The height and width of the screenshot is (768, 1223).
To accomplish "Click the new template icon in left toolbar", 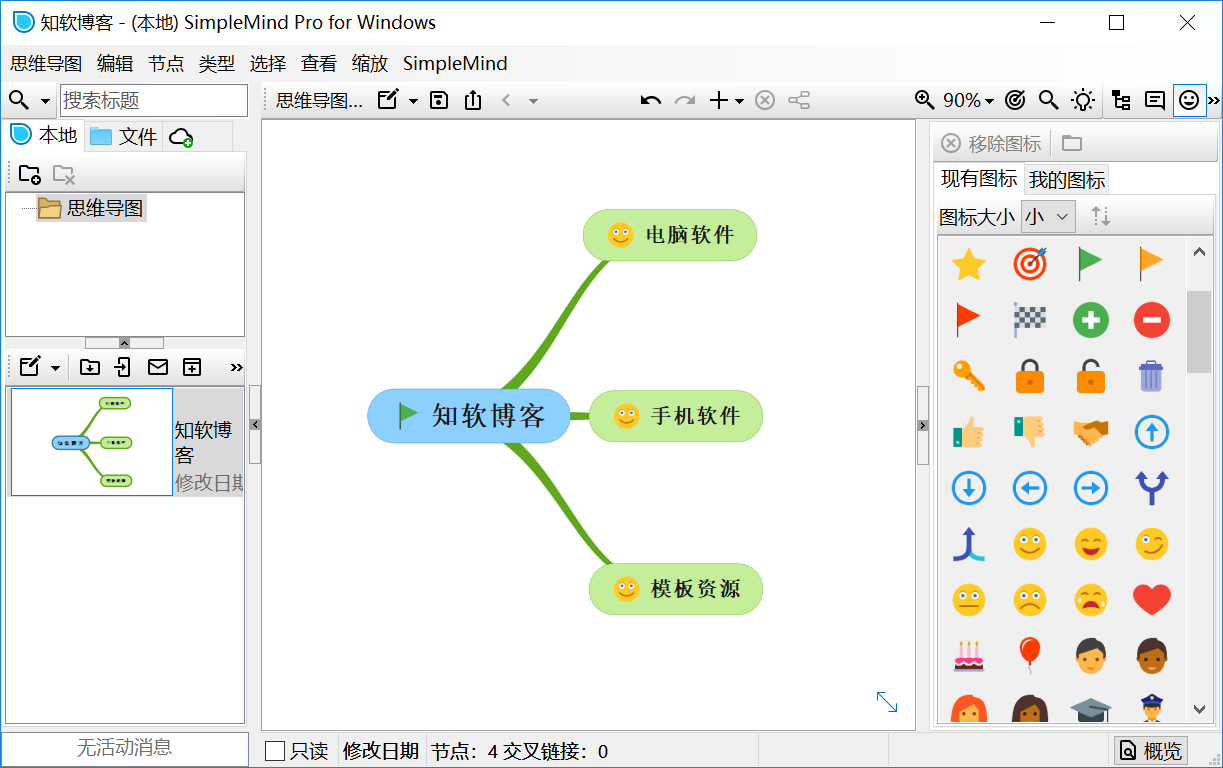I will [192, 367].
